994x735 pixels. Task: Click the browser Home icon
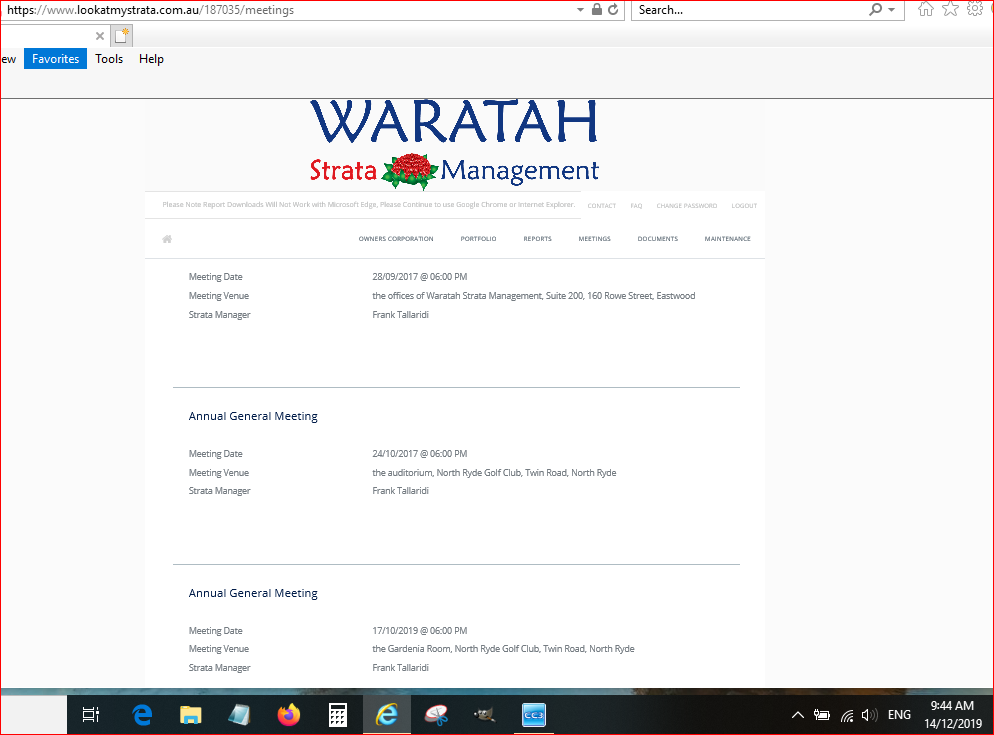[926, 10]
